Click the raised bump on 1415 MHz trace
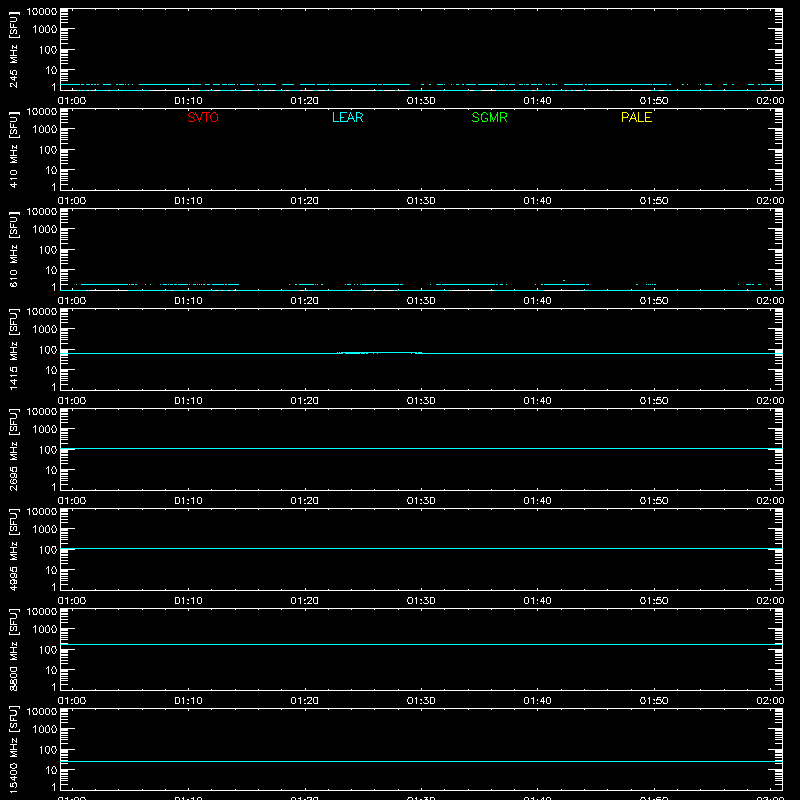 click(379, 353)
